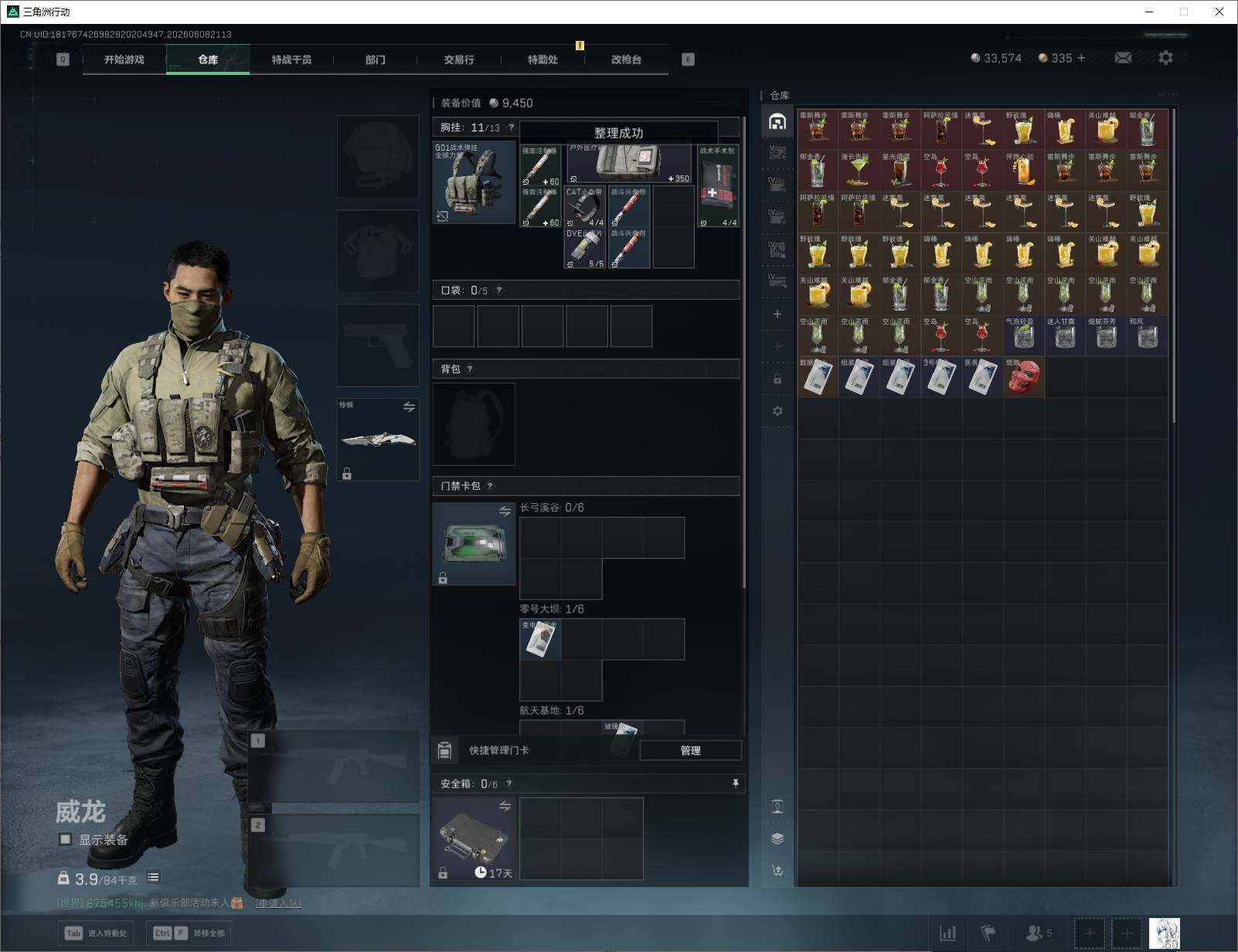Viewport: 1238px width, 952px height.
Task: Show help for 口袋 pockets section
Action: pos(499,291)
